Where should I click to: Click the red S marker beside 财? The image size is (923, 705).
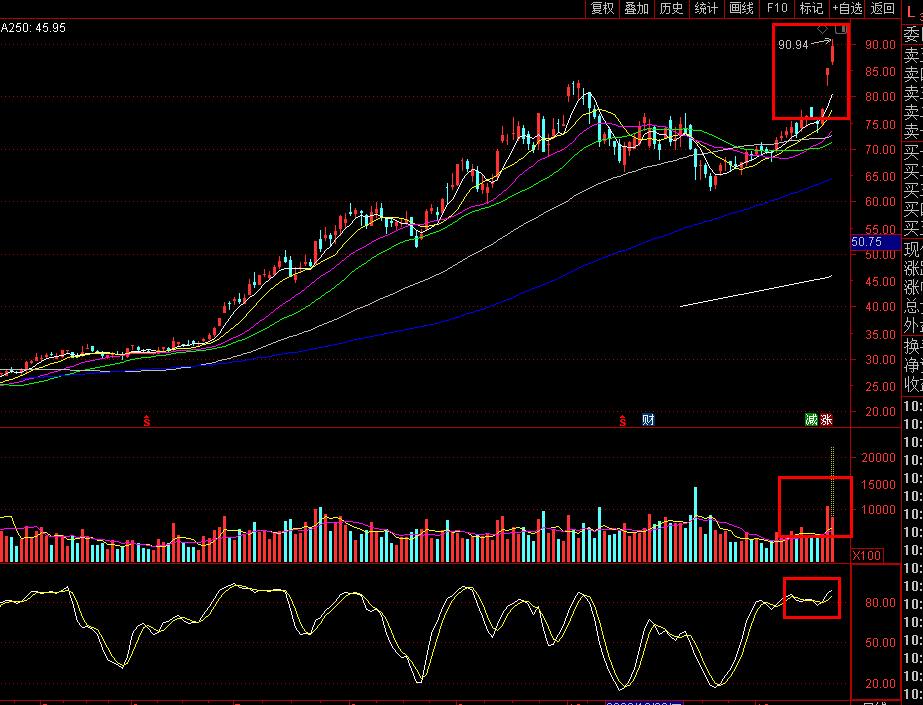[624, 420]
